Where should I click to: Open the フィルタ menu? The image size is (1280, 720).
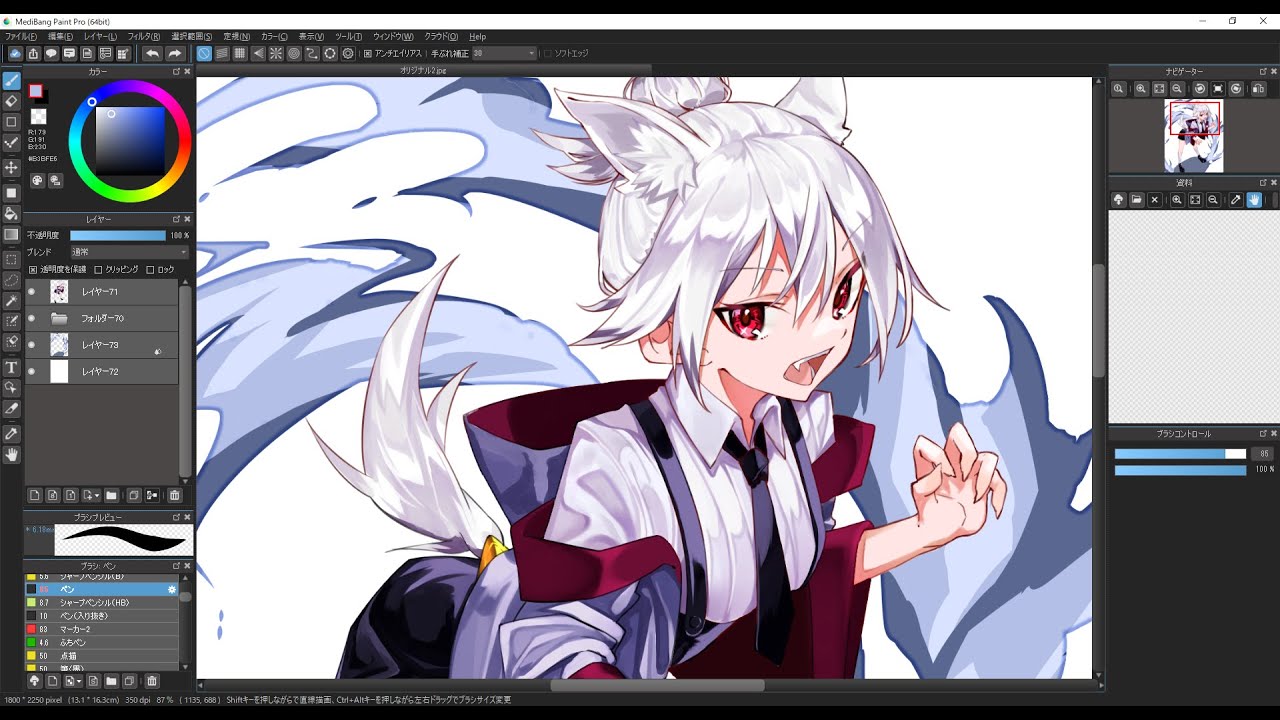point(144,36)
